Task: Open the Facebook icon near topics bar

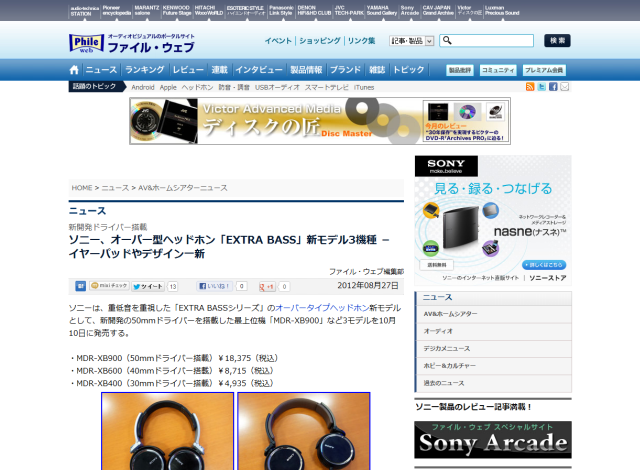Action: 553,86
